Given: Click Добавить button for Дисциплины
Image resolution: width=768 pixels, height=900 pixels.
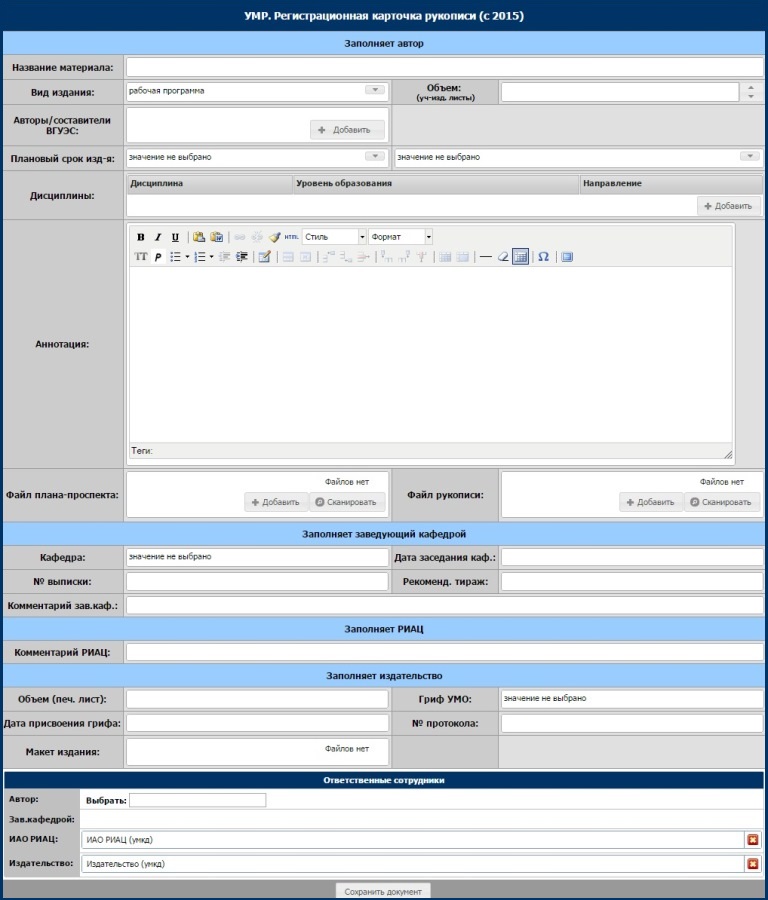Looking at the screenshot, I should pos(729,206).
